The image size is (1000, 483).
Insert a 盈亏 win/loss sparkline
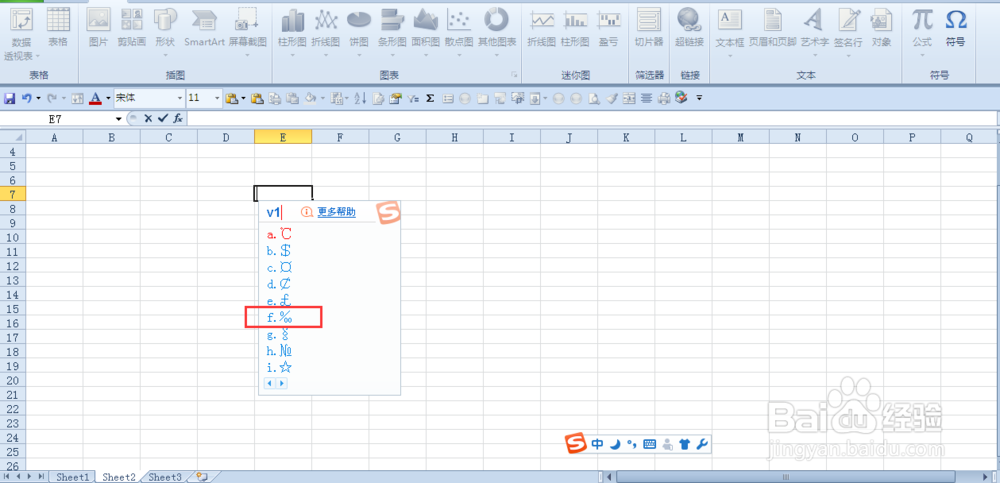[x=608, y=29]
